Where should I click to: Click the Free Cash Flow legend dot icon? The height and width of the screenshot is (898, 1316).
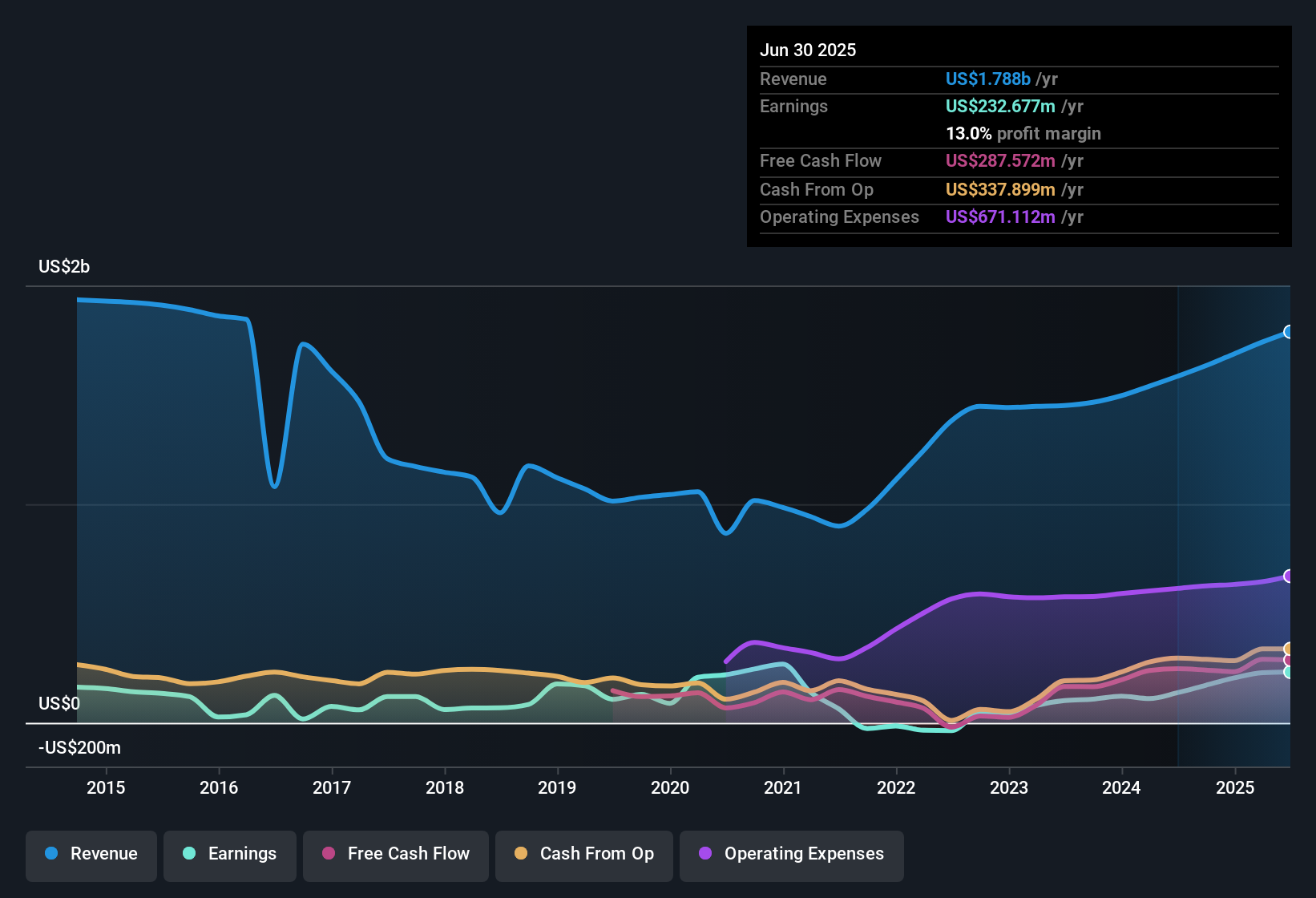tap(328, 854)
